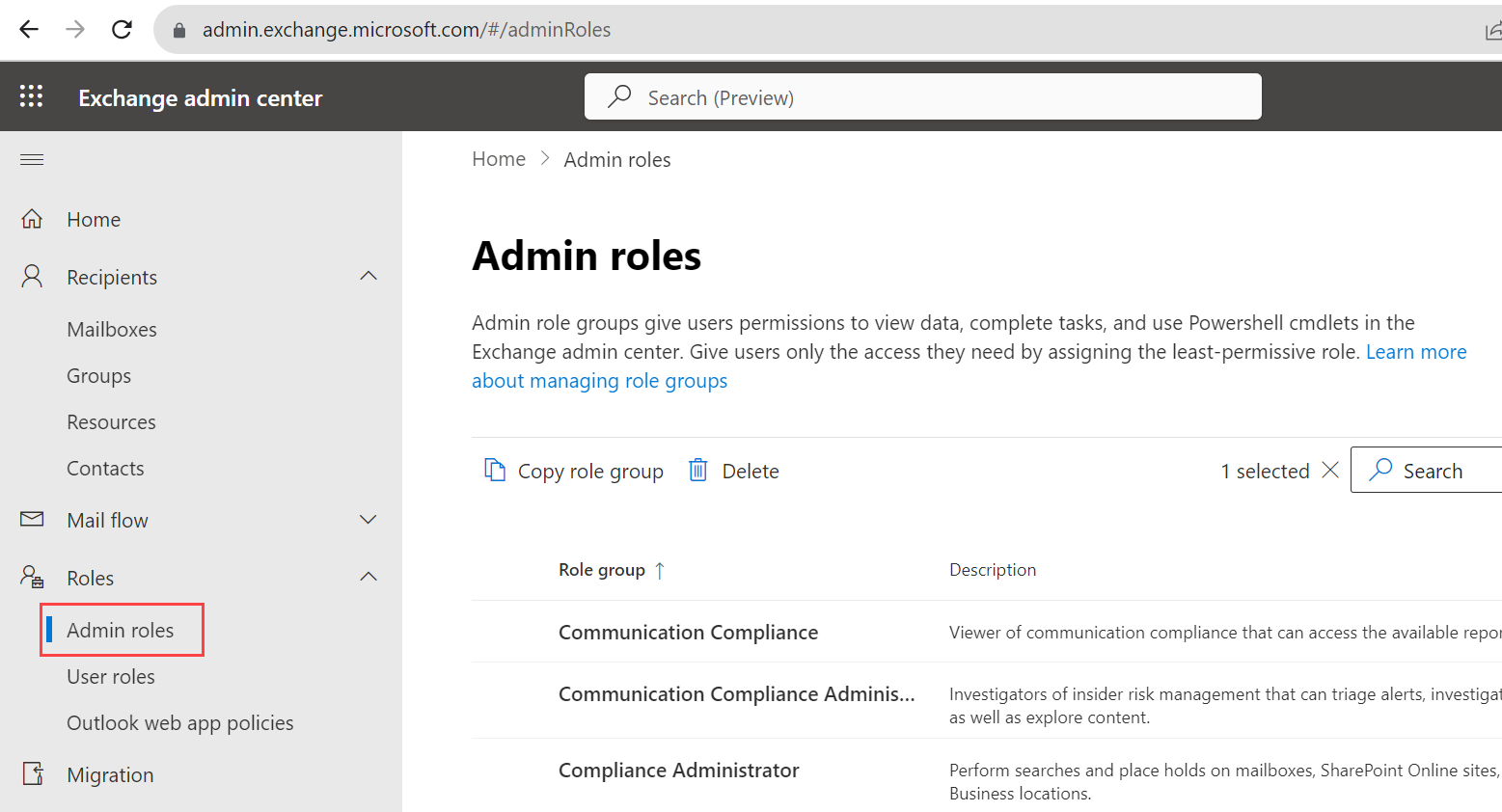The height and width of the screenshot is (812, 1502).
Task: Click magnifier in Search (Preview) bar
Action: point(619,96)
